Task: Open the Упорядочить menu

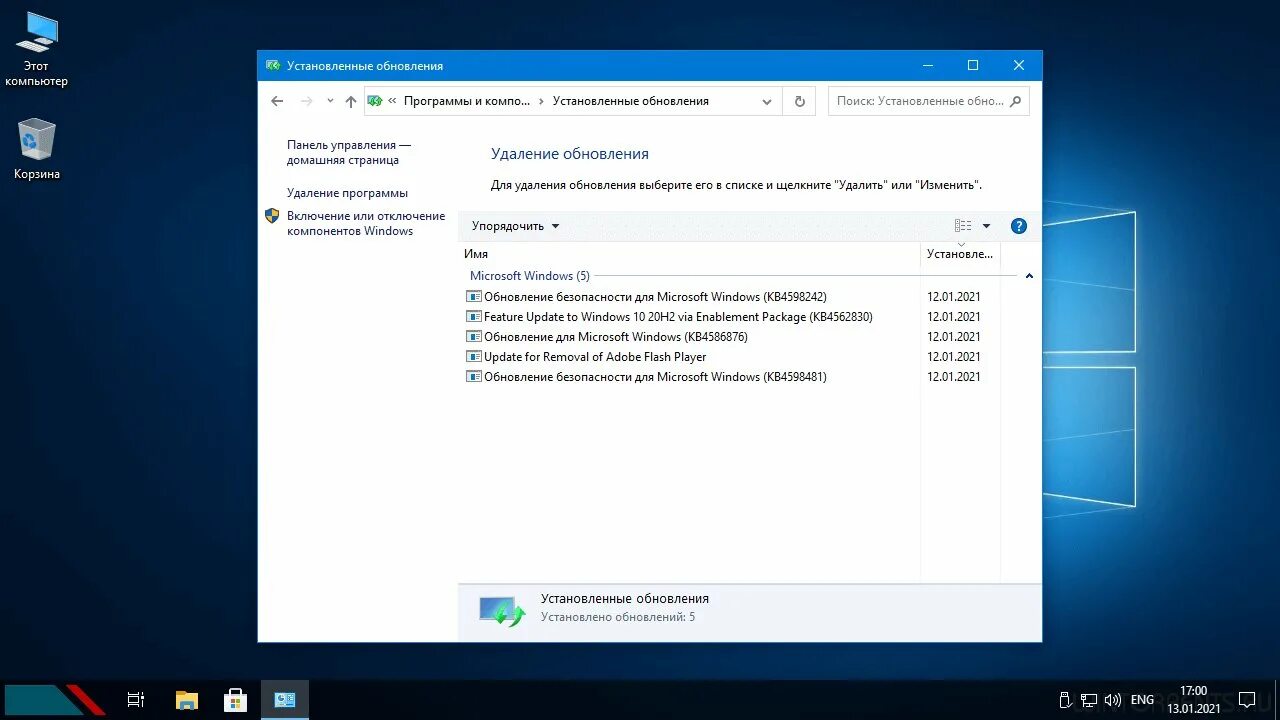Action: [x=515, y=226]
